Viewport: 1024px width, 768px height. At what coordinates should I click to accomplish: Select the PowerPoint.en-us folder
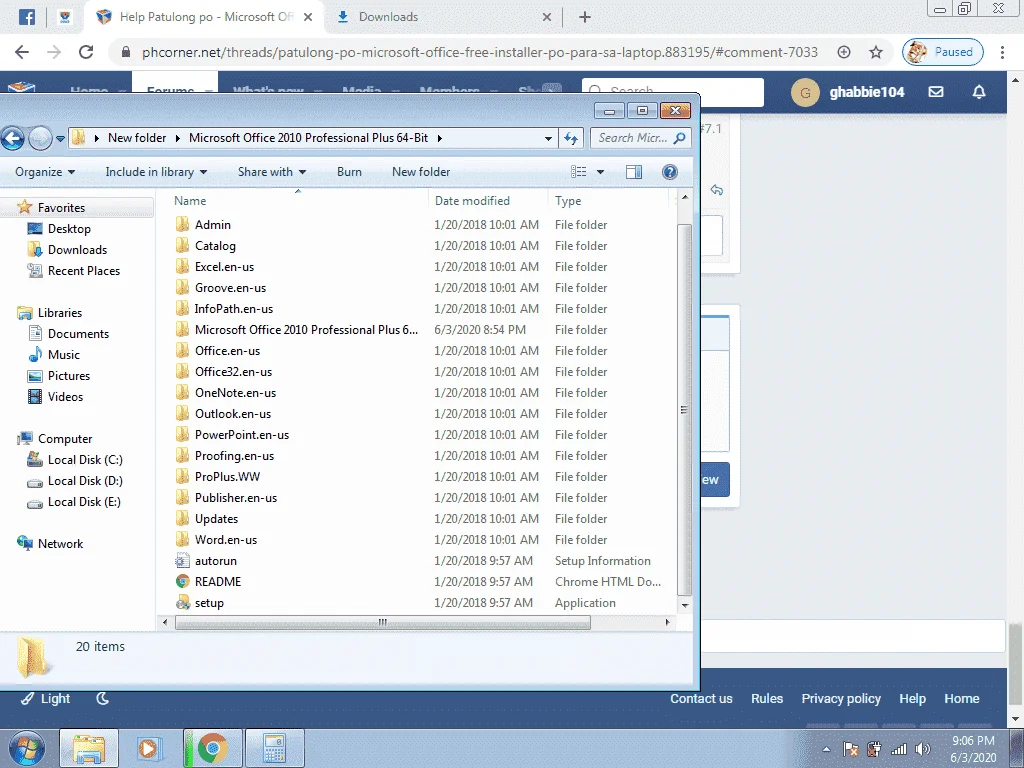242,434
